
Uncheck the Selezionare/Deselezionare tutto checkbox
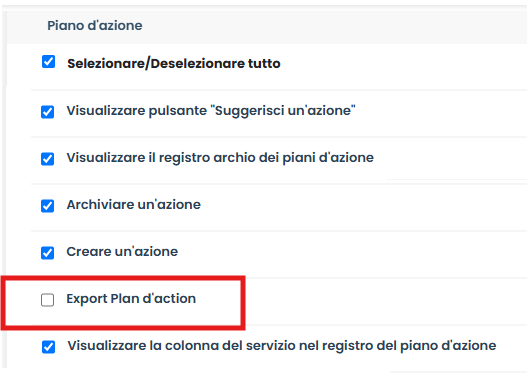(48, 62)
